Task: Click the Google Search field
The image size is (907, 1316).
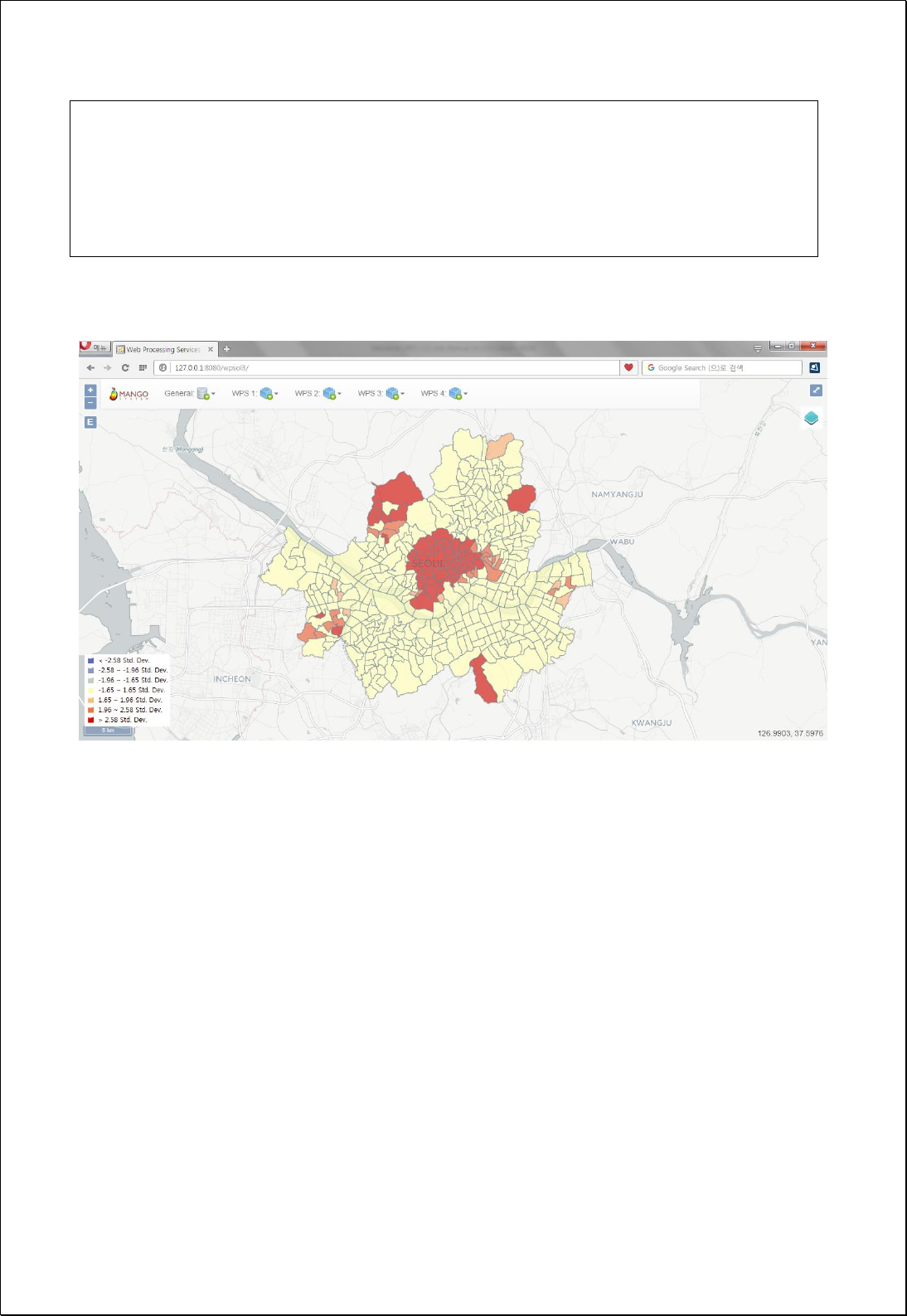Action: pos(722,367)
